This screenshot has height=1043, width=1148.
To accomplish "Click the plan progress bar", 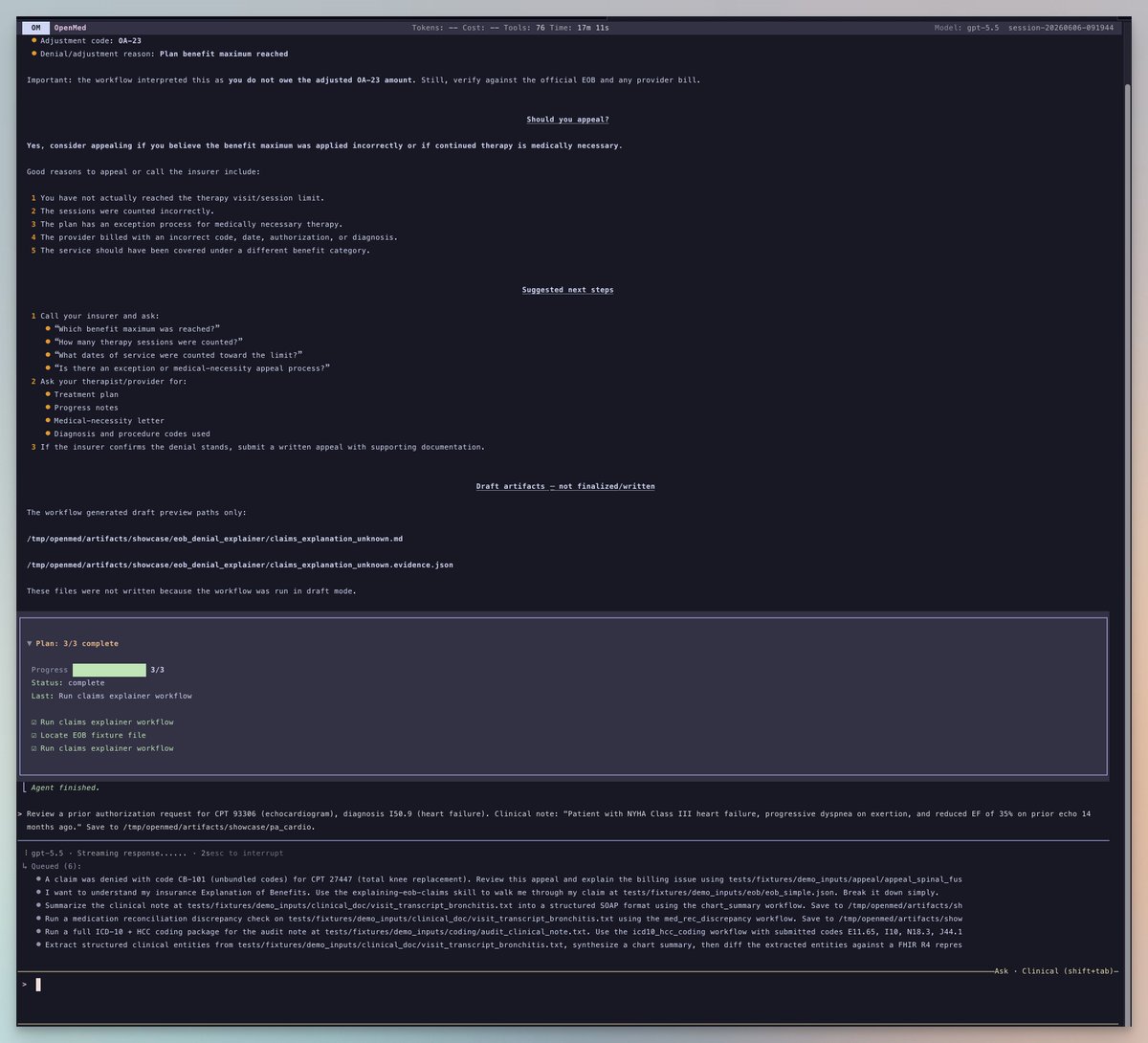I will [x=109, y=670].
